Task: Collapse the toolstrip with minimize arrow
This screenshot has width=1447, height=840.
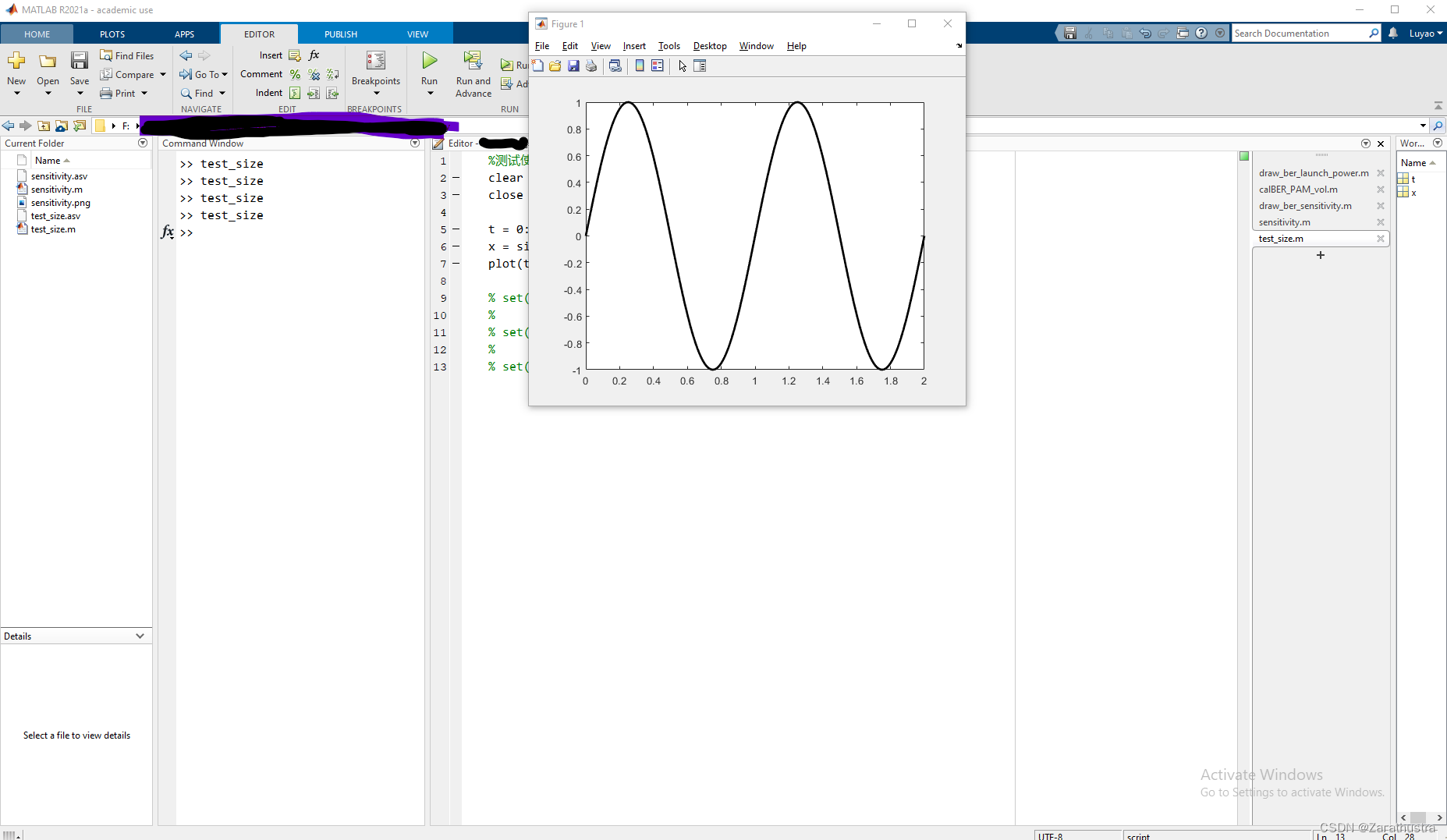Action: (x=1438, y=105)
